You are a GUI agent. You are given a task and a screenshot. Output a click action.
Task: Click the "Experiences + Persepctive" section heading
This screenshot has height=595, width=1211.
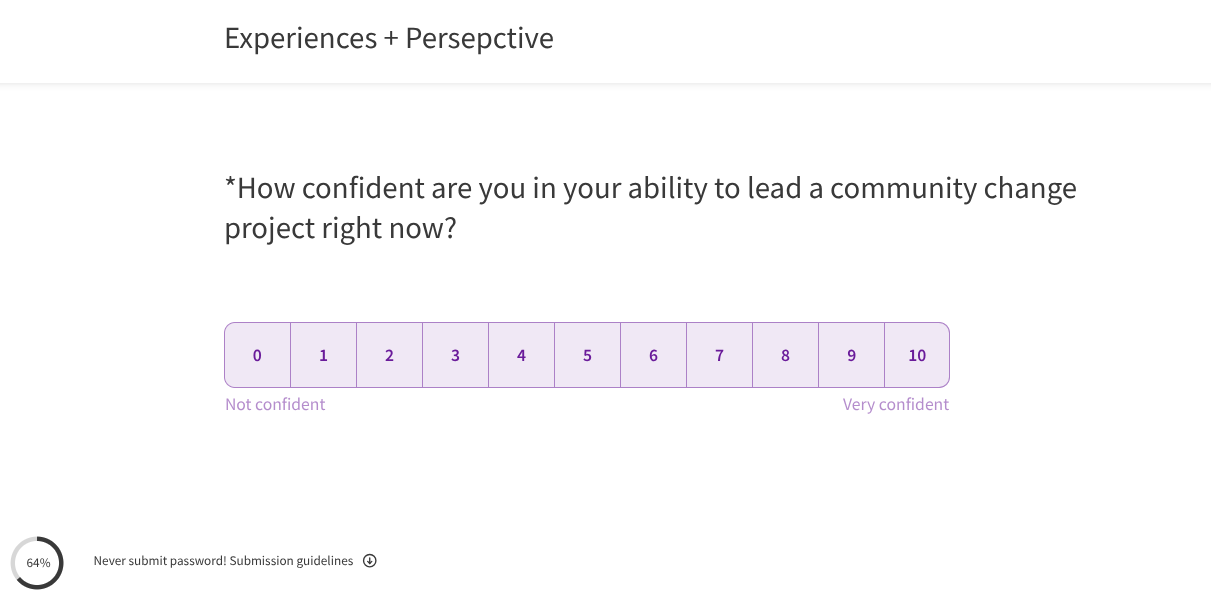[x=389, y=38]
